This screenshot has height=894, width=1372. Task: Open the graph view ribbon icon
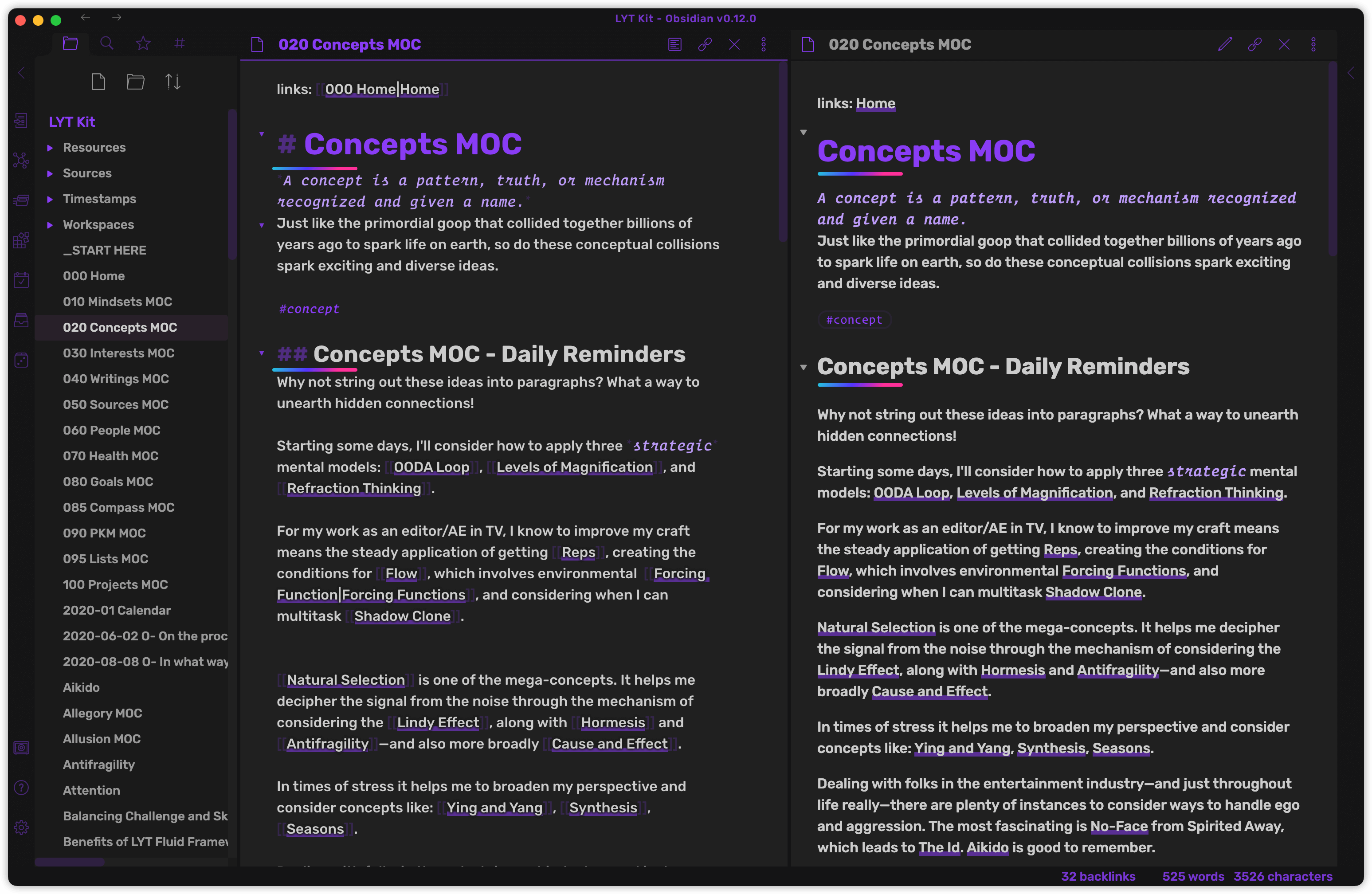pyautogui.click(x=21, y=160)
